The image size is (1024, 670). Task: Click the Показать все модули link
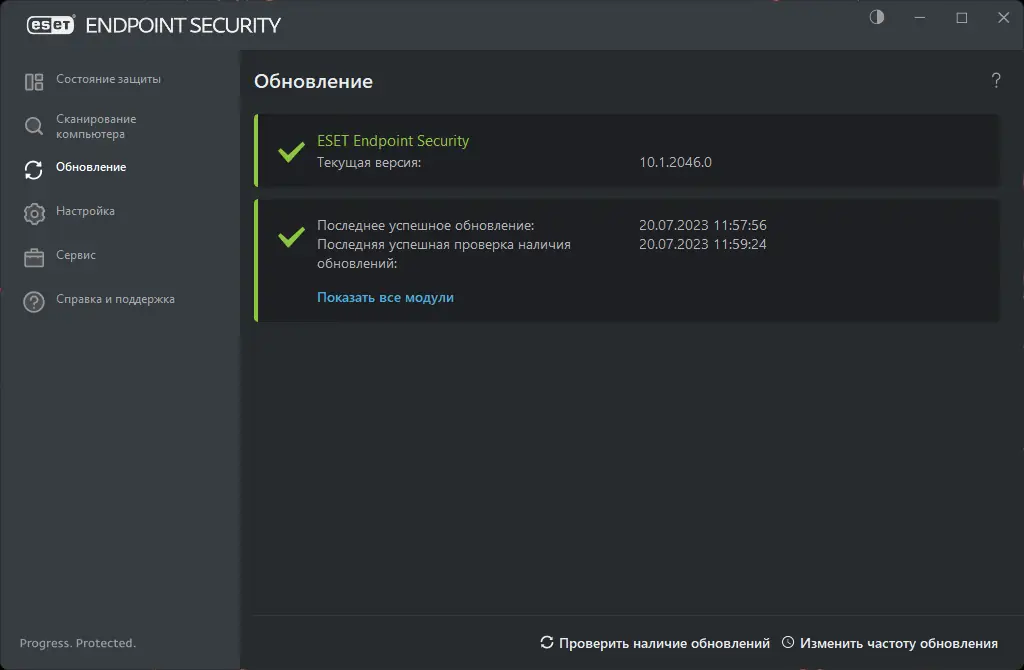tap(385, 297)
